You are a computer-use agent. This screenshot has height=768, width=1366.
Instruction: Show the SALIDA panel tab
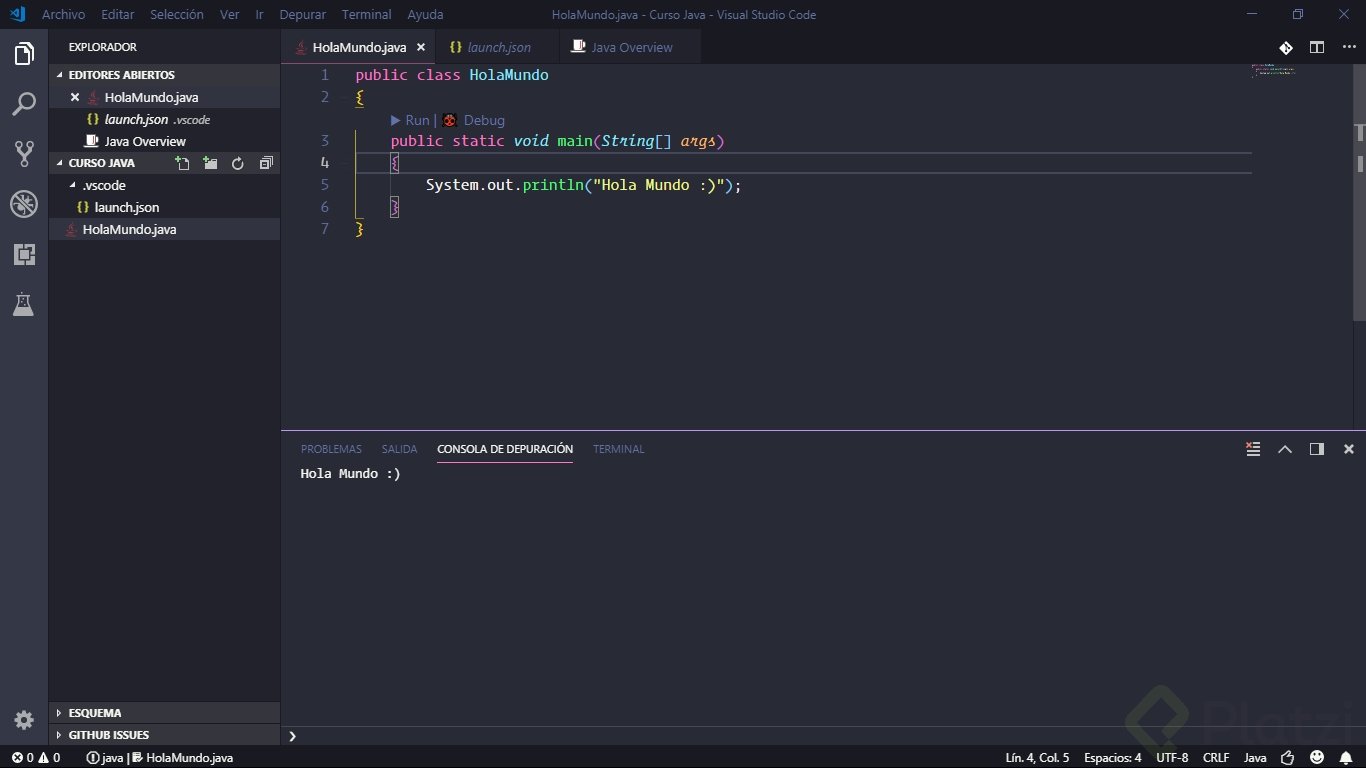click(399, 449)
